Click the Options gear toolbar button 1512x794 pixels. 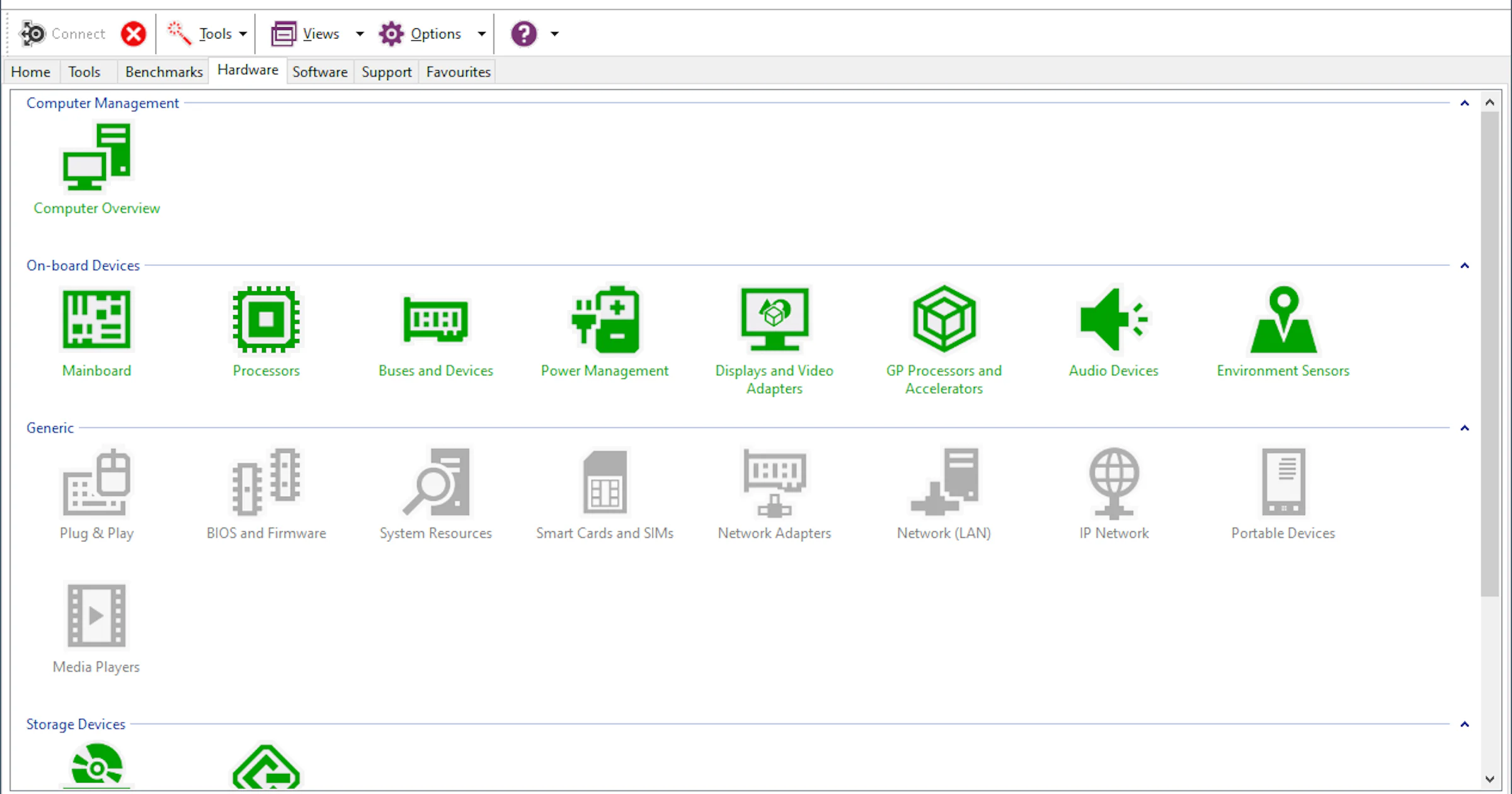[420, 33]
